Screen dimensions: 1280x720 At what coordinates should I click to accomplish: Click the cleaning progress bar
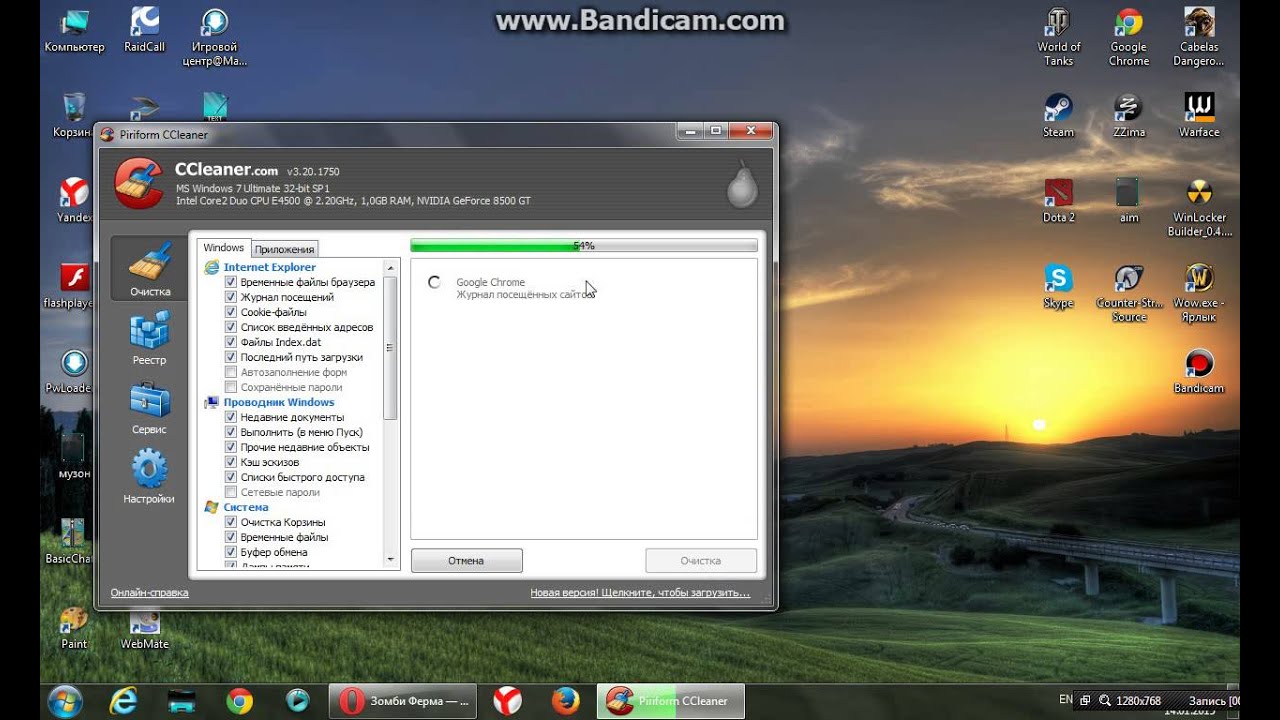tap(584, 245)
